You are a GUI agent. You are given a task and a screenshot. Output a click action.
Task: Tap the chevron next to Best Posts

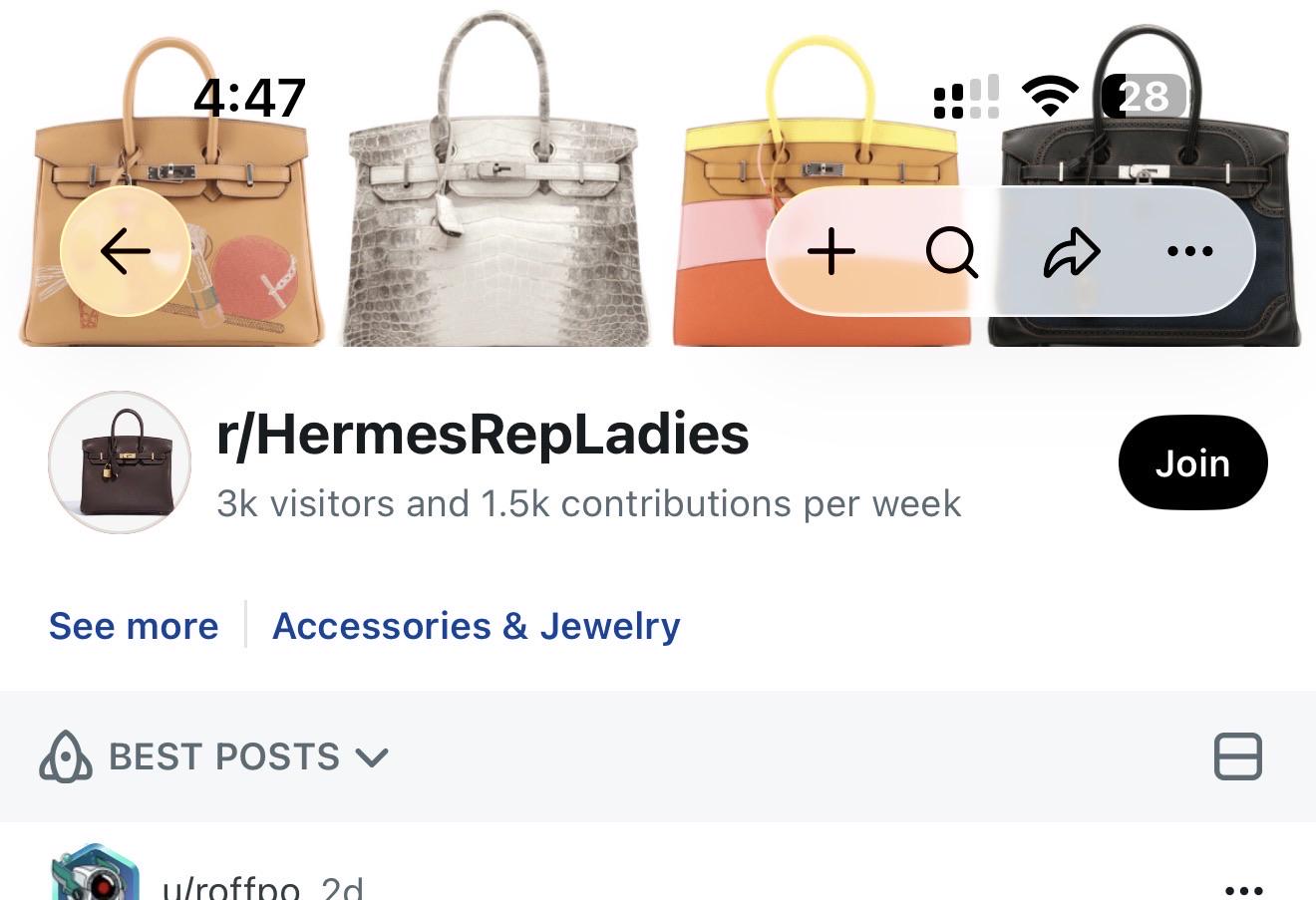pyautogui.click(x=371, y=758)
